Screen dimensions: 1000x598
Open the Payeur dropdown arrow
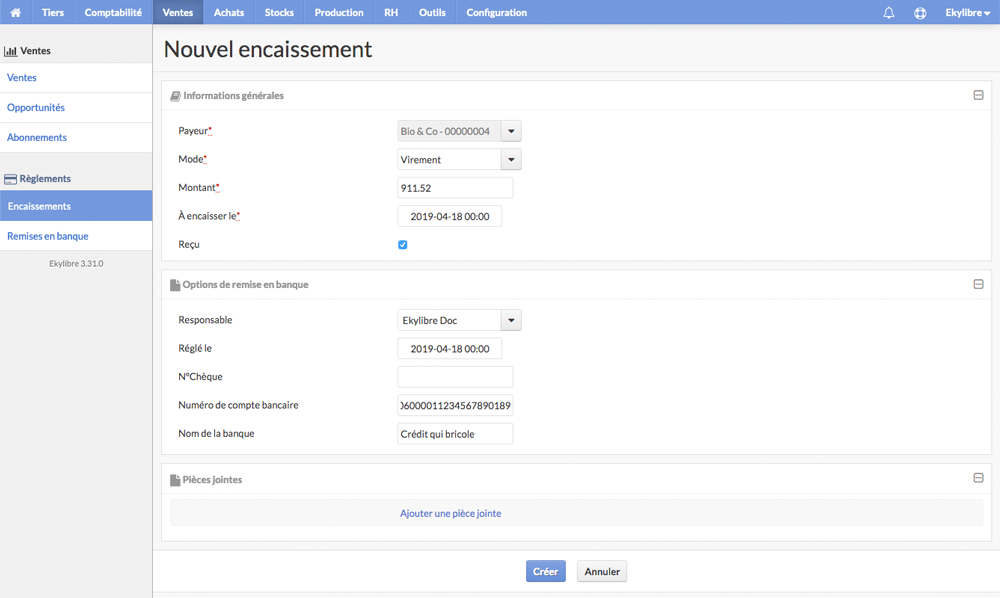[x=511, y=131]
